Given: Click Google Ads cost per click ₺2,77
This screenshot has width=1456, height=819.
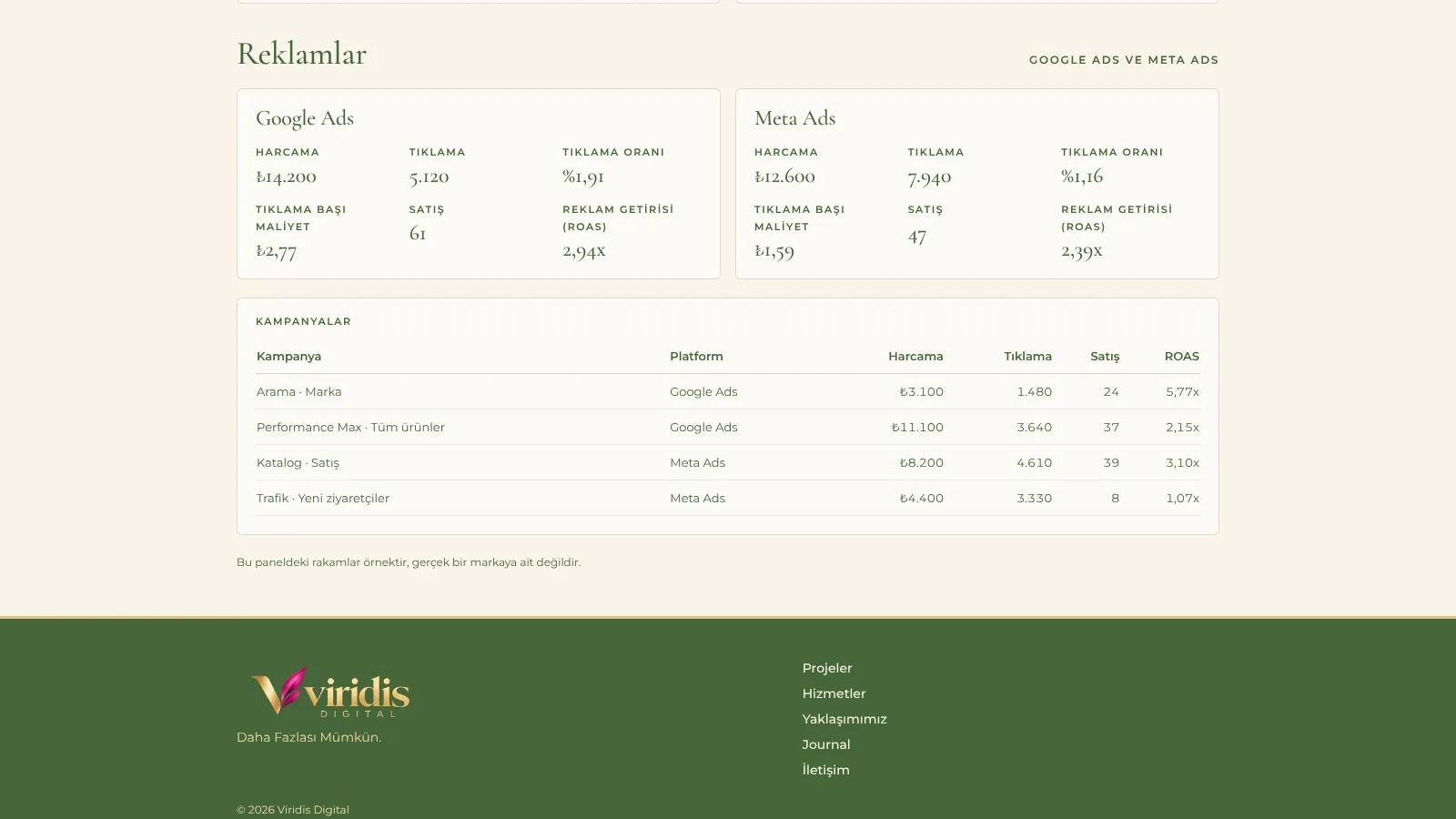Looking at the screenshot, I should click(276, 250).
